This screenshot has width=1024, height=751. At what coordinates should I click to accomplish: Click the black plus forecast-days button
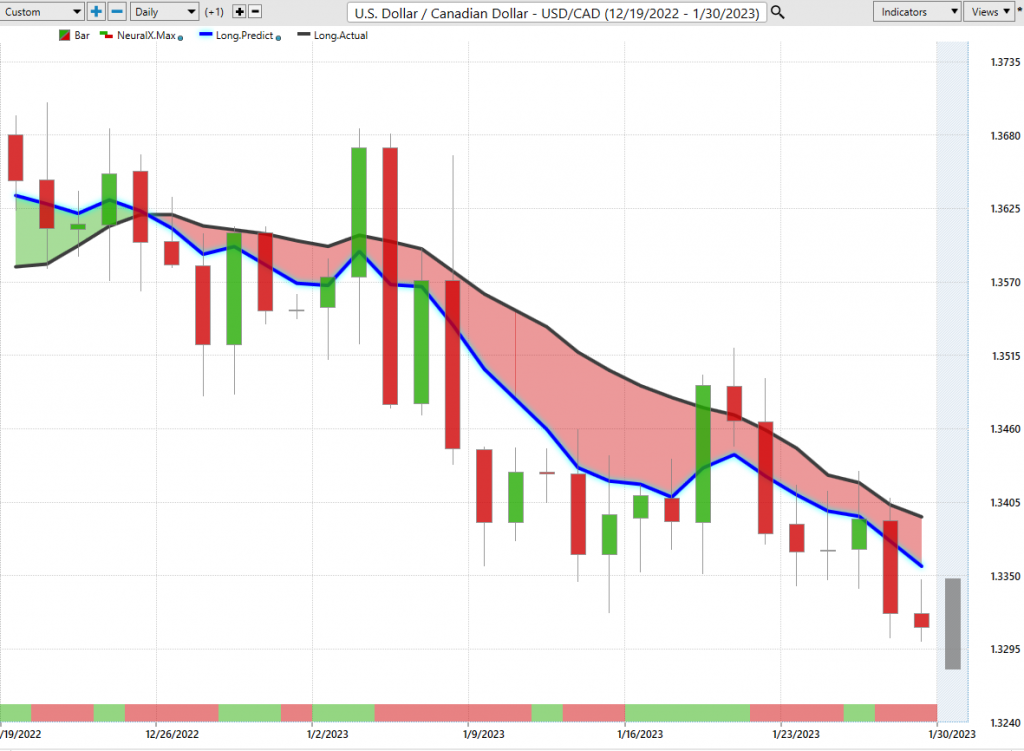pos(239,12)
